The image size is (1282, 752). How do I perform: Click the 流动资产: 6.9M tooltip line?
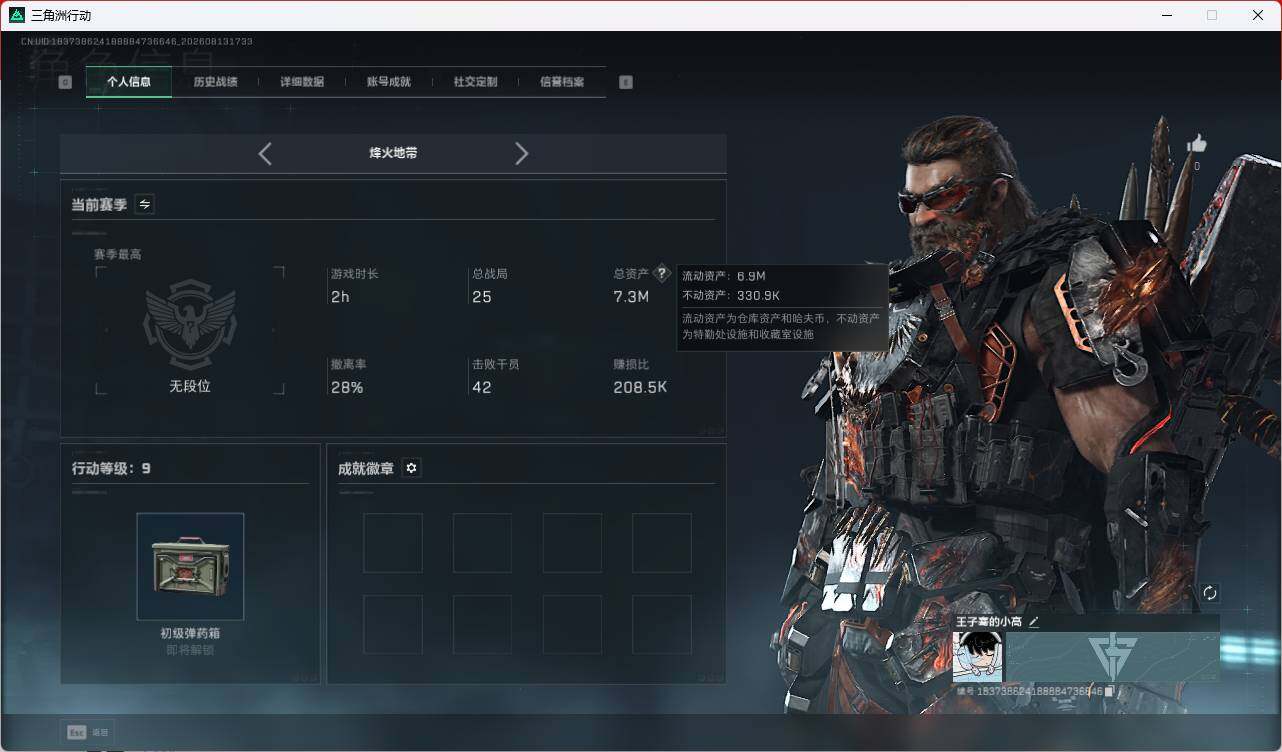click(723, 276)
